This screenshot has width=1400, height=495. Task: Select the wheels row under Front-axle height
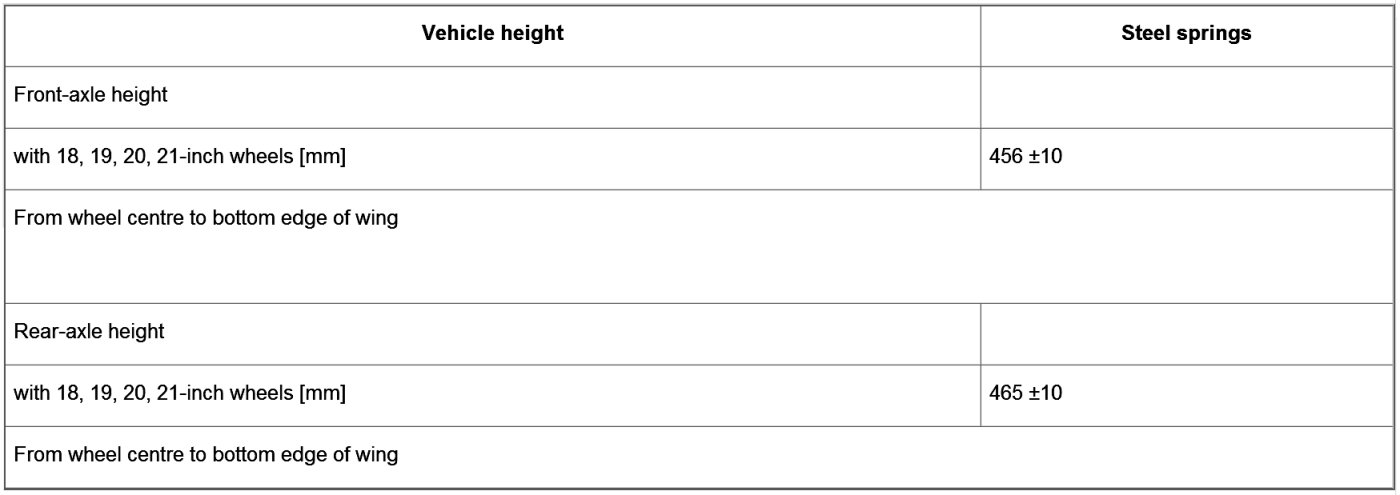point(180,158)
